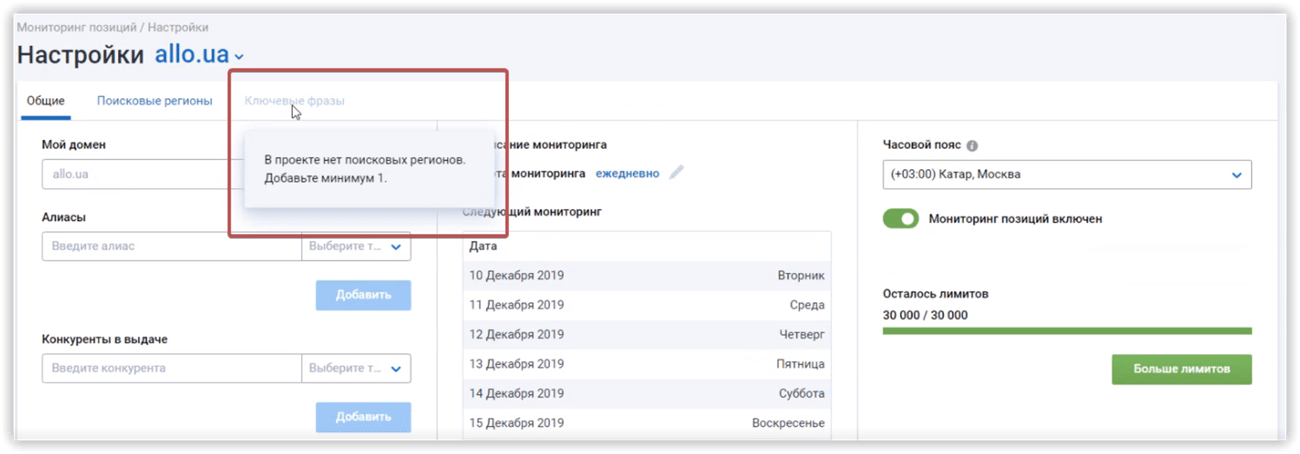Click the Мониторинг позиций breadcrumb
Screen dimensions: 1300x454
click(x=79, y=27)
